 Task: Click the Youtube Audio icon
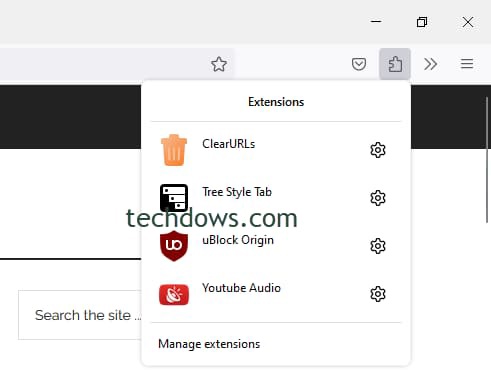(174, 294)
